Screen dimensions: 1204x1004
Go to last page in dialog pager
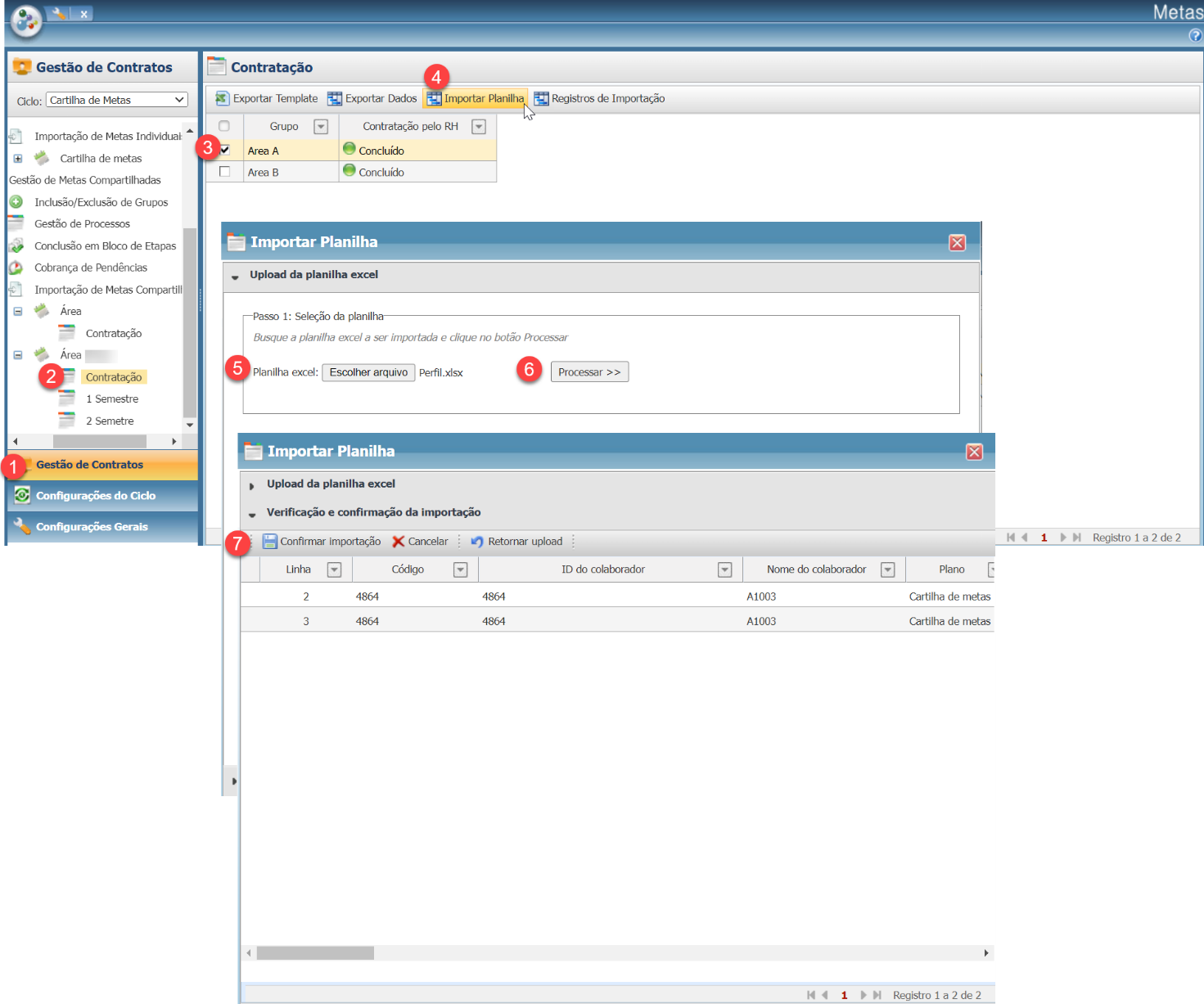tap(877, 995)
